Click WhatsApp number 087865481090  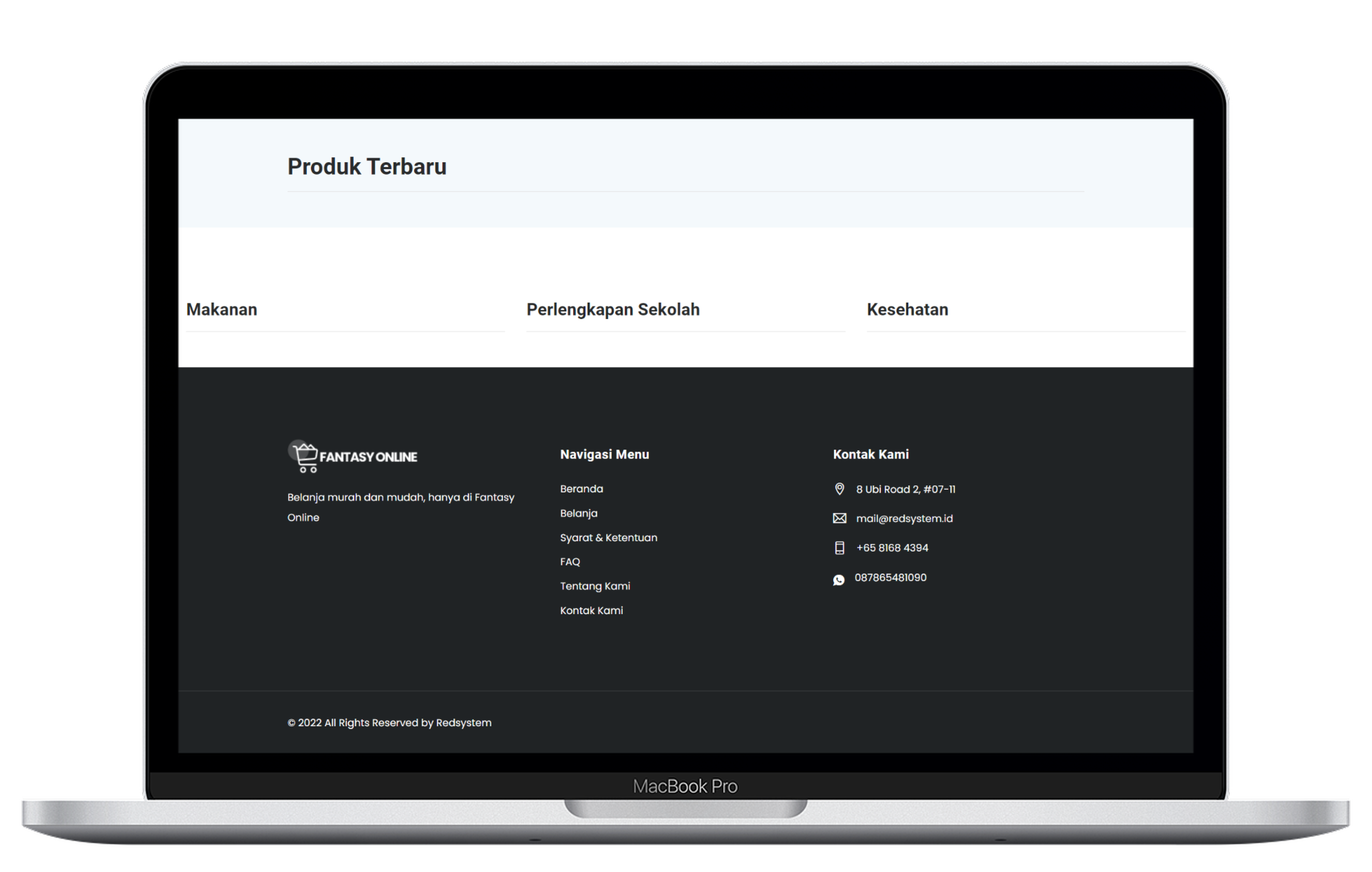(x=890, y=578)
